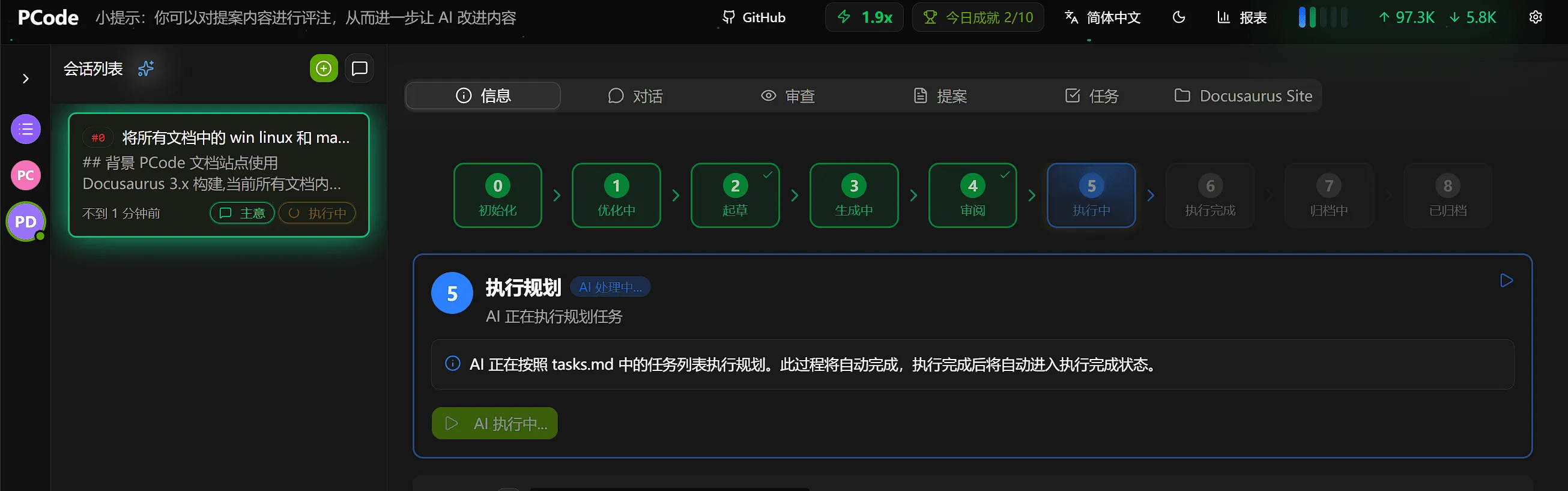1568x491 pixels.
Task: Click the upload token count 97.3K
Action: (x=1406, y=17)
